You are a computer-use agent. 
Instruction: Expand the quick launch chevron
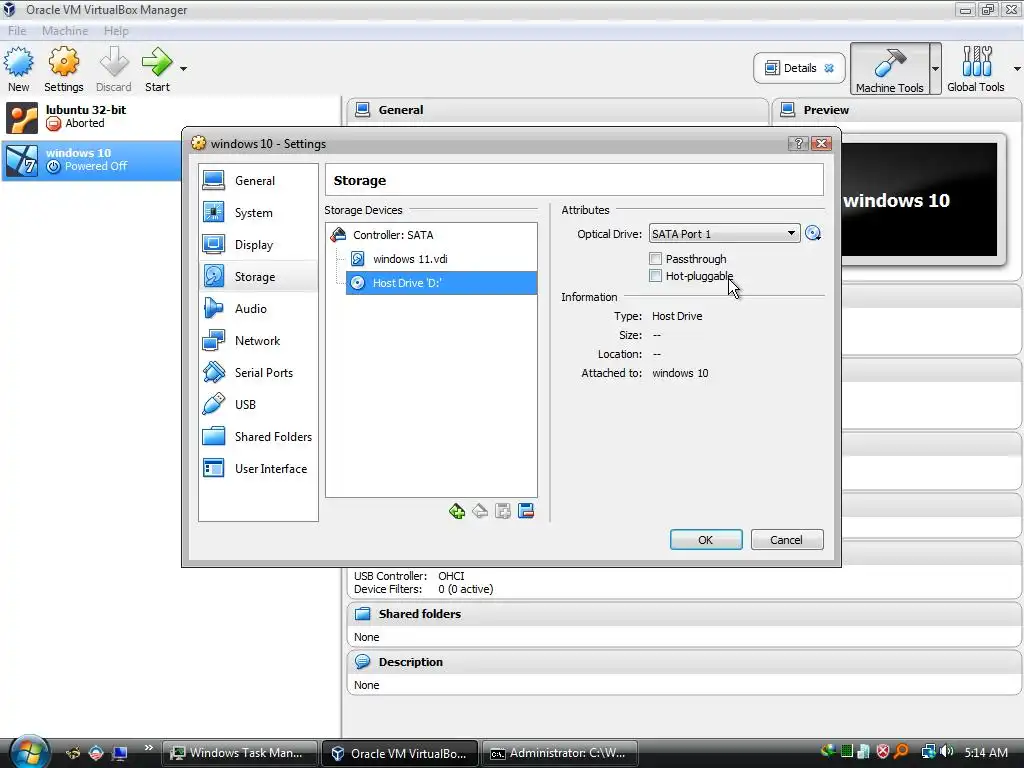pyautogui.click(x=149, y=748)
